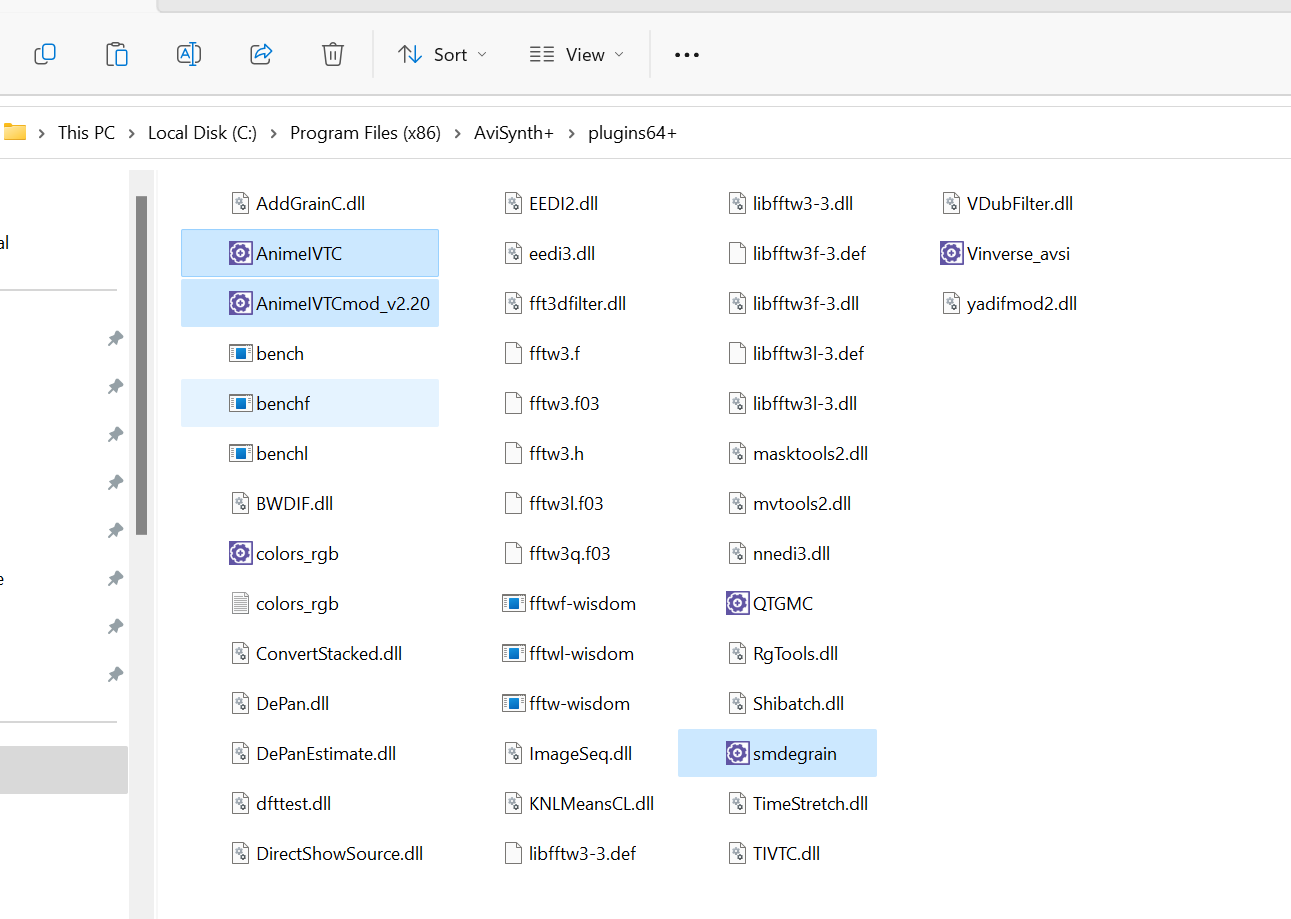
Task: Select the QTGMC script file icon
Action: click(x=737, y=603)
